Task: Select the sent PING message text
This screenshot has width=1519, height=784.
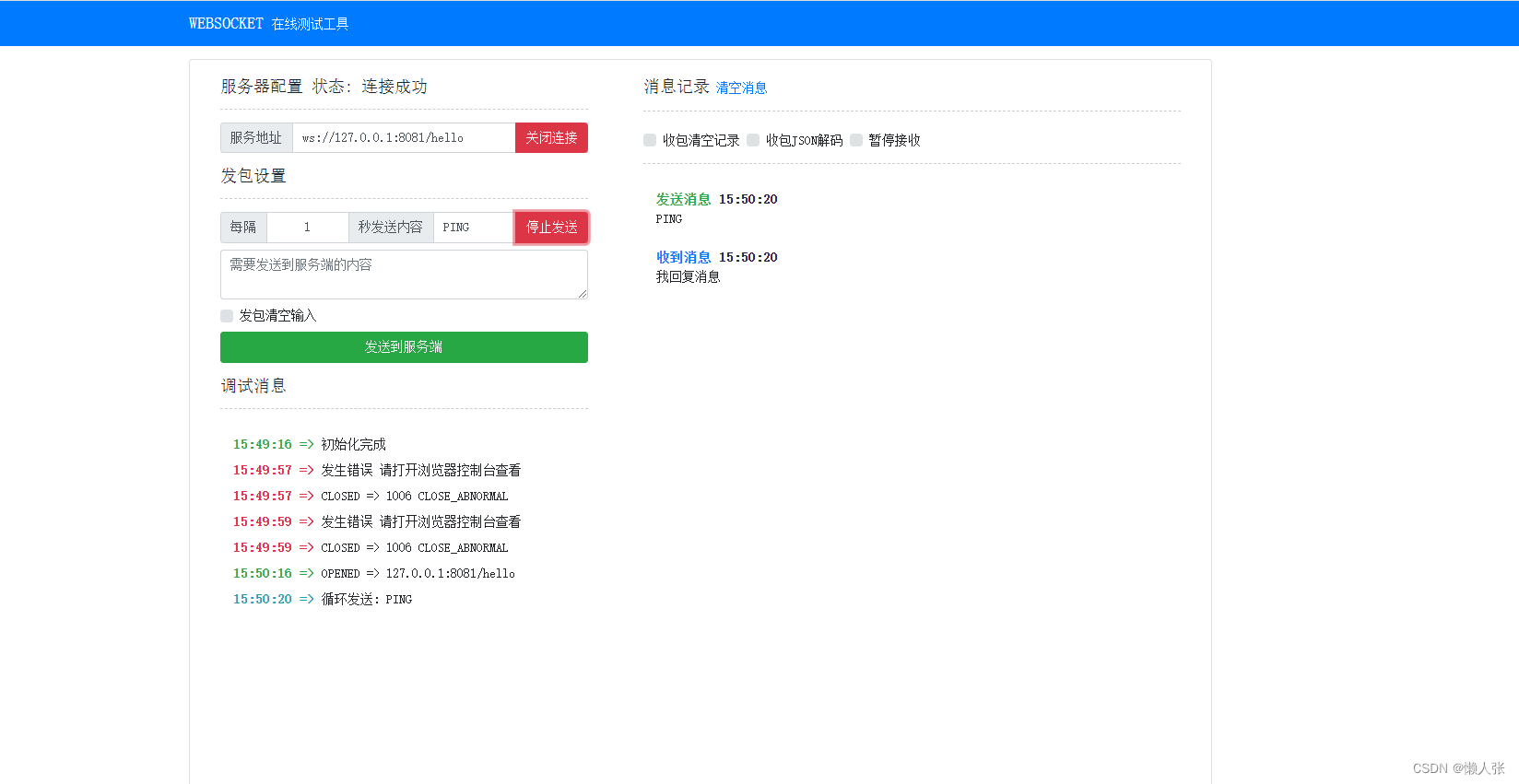Action: 669,219
